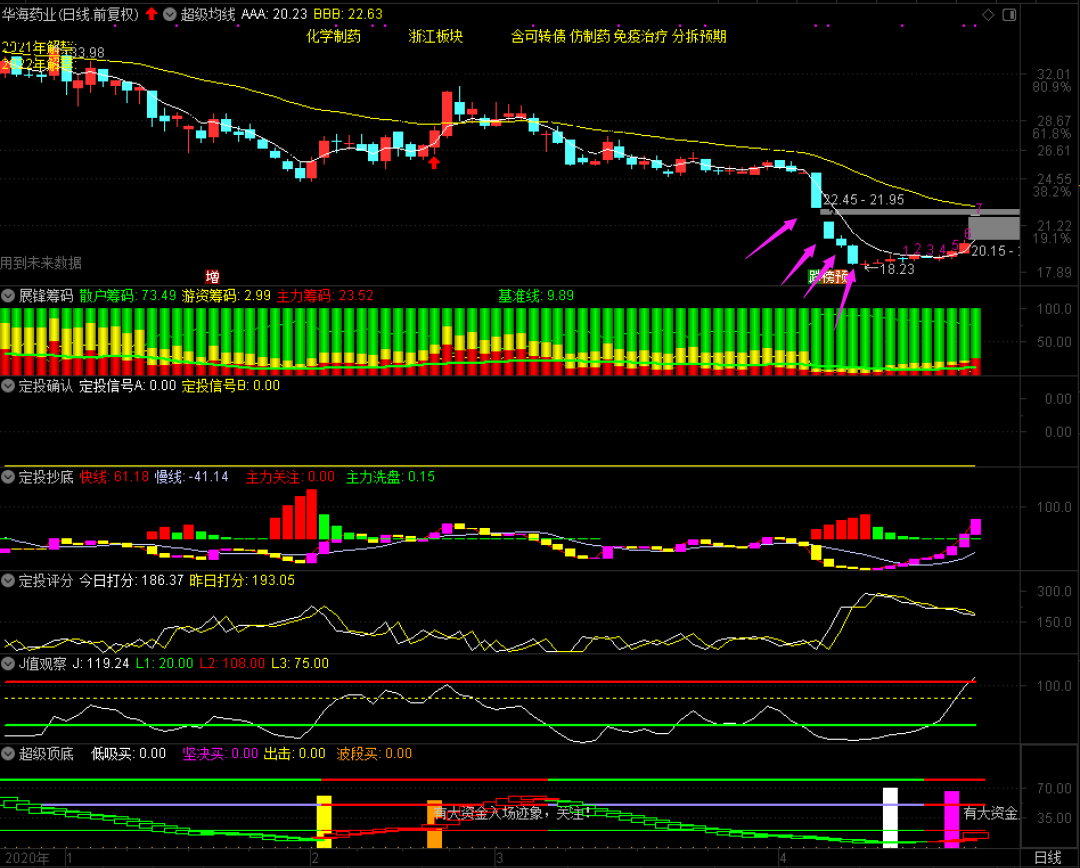This screenshot has height=868, width=1080.
Task: Click the 华海药业(日线.前复权) chart title
Action: click(x=70, y=14)
